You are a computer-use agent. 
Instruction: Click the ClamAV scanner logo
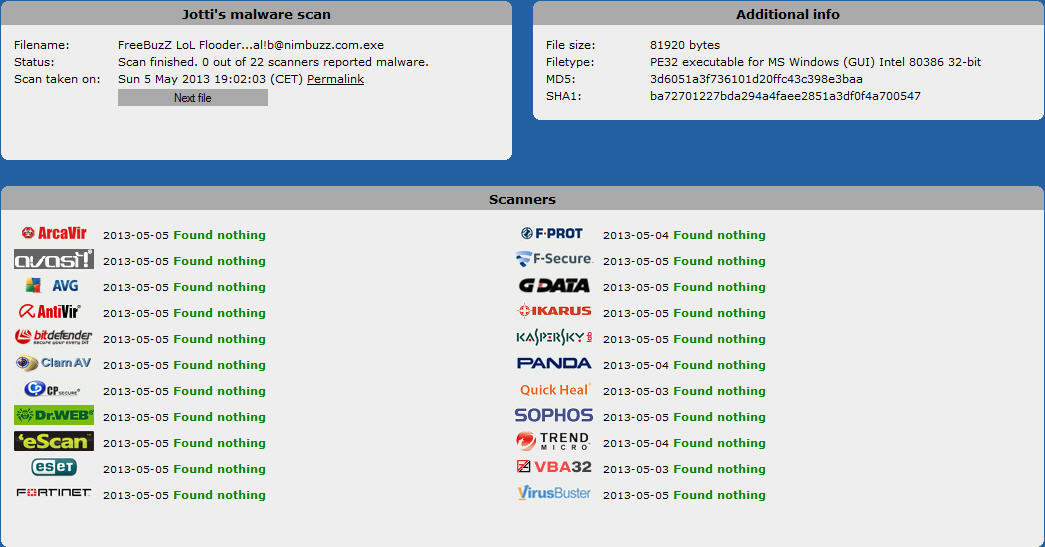click(x=53, y=363)
